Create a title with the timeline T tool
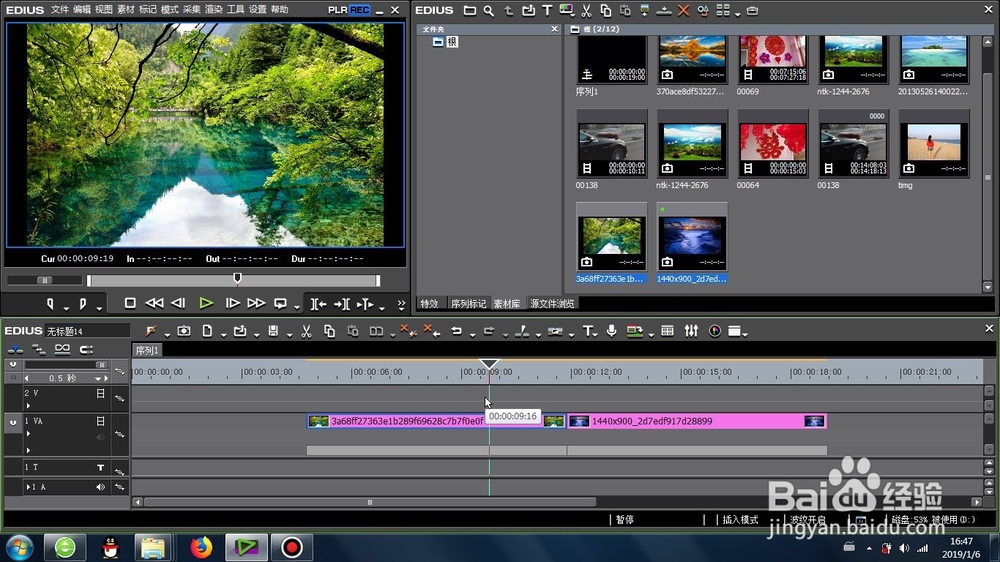The image size is (1000, 562). (x=587, y=330)
